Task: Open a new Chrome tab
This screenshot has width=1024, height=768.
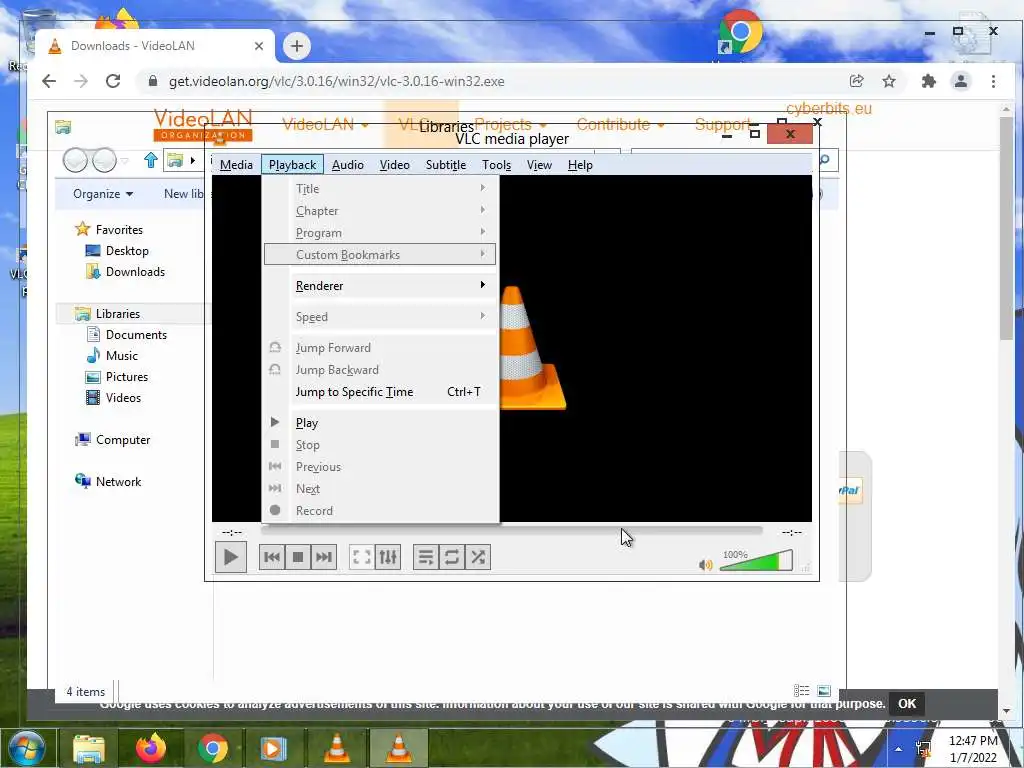Action: point(296,46)
